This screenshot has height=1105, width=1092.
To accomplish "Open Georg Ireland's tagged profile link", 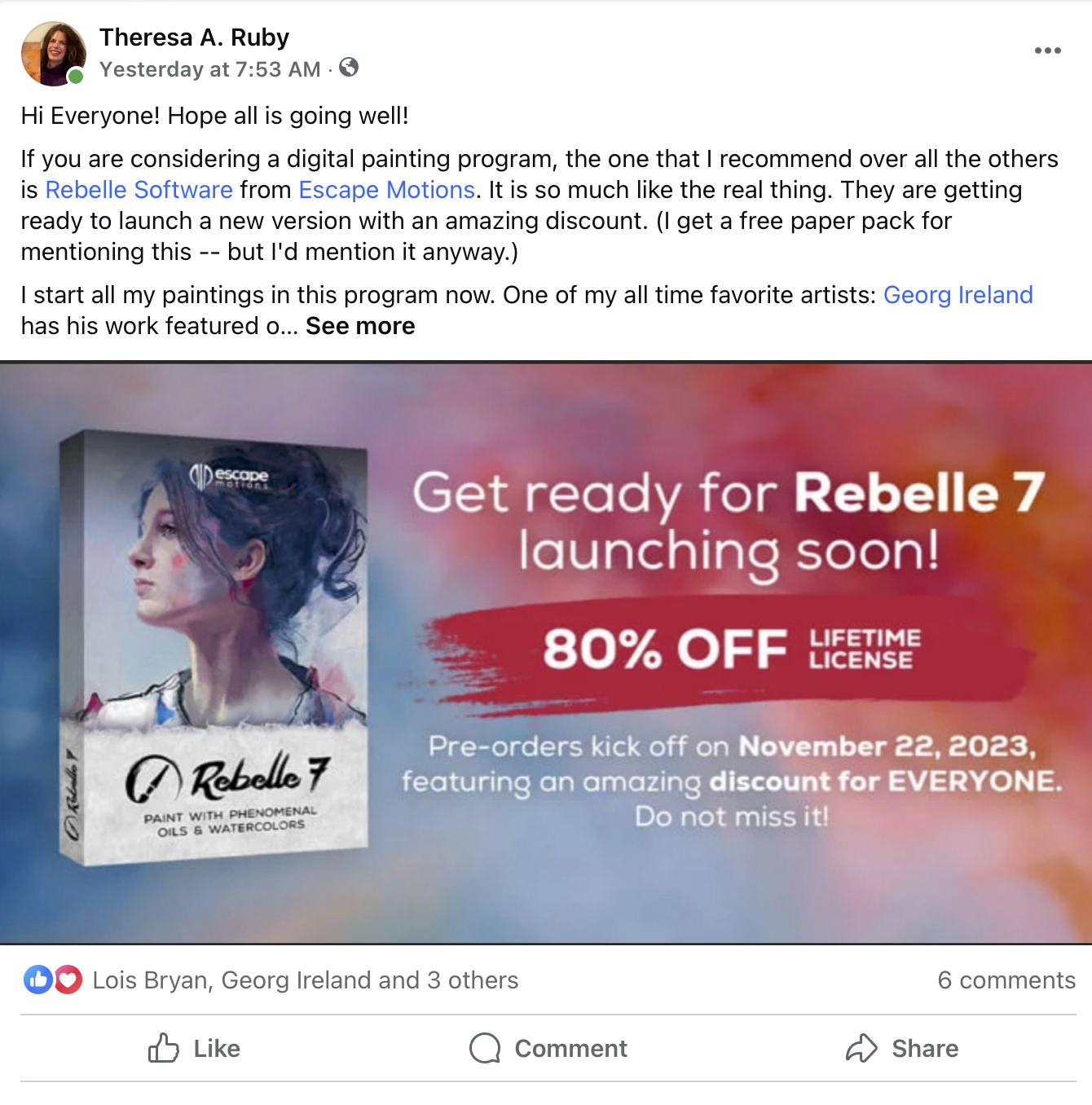I will [x=958, y=295].
